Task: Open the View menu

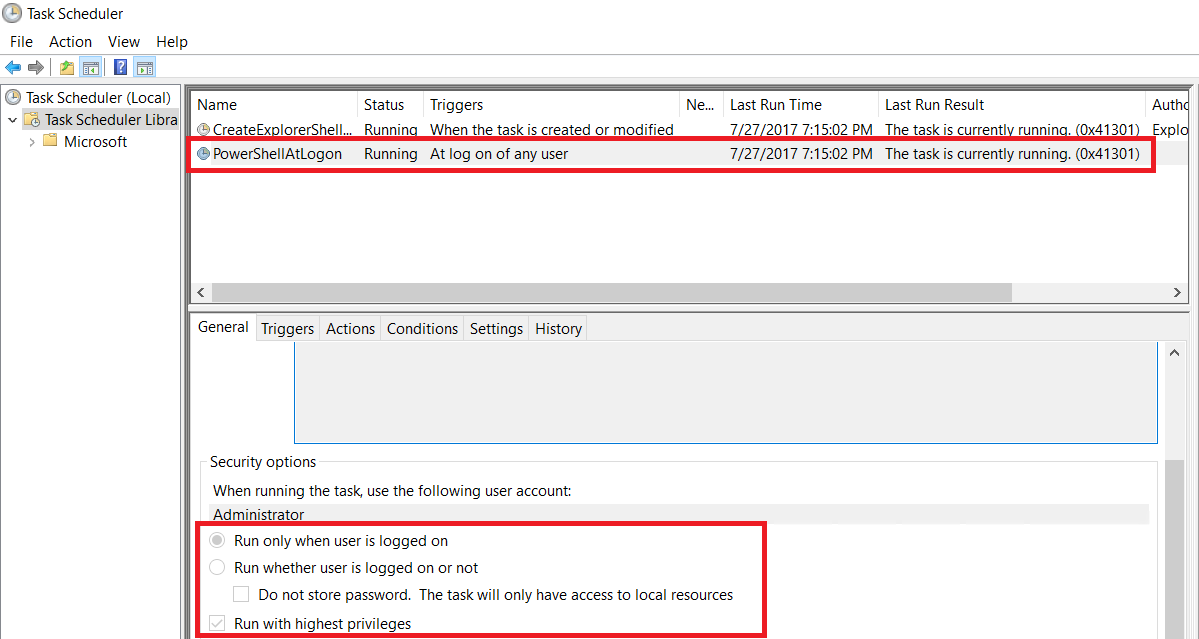Action: [x=123, y=41]
